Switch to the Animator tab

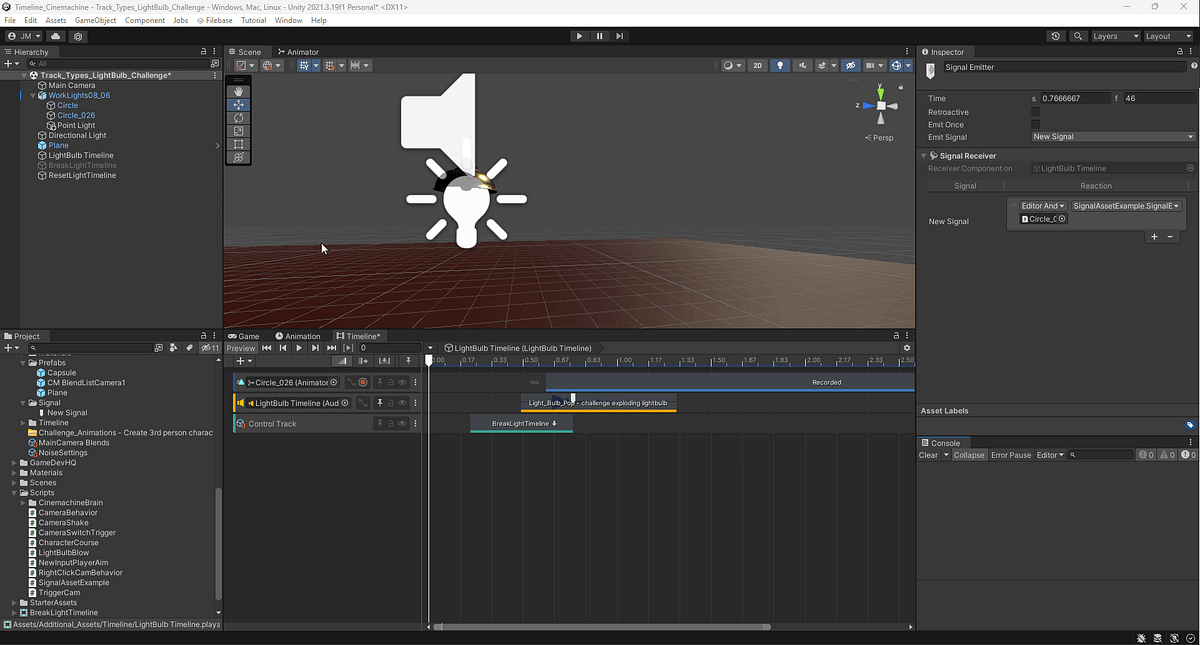click(x=298, y=52)
